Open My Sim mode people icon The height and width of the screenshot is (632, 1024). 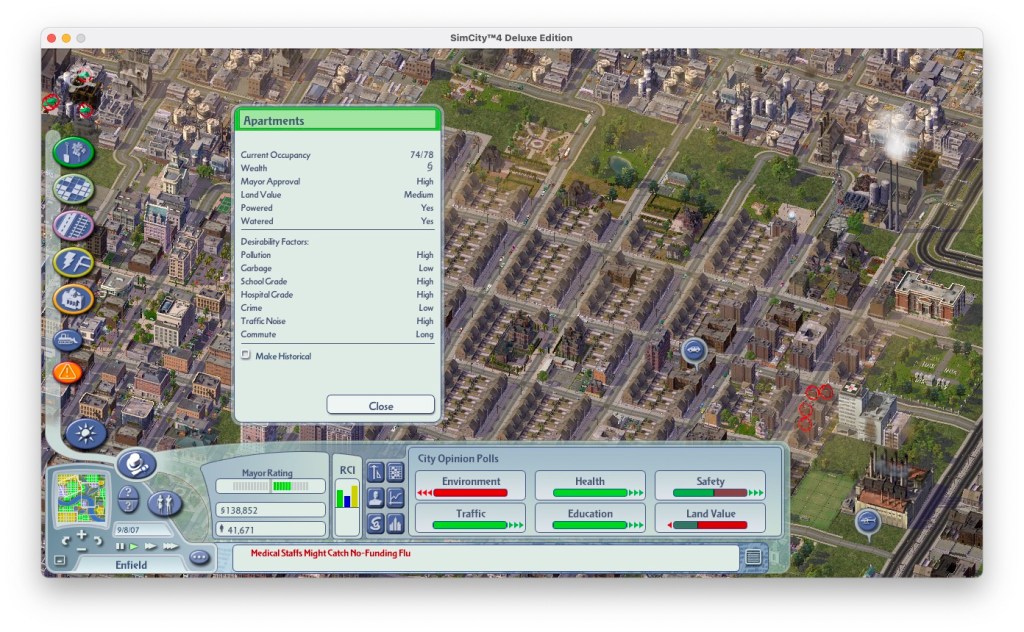click(x=164, y=503)
